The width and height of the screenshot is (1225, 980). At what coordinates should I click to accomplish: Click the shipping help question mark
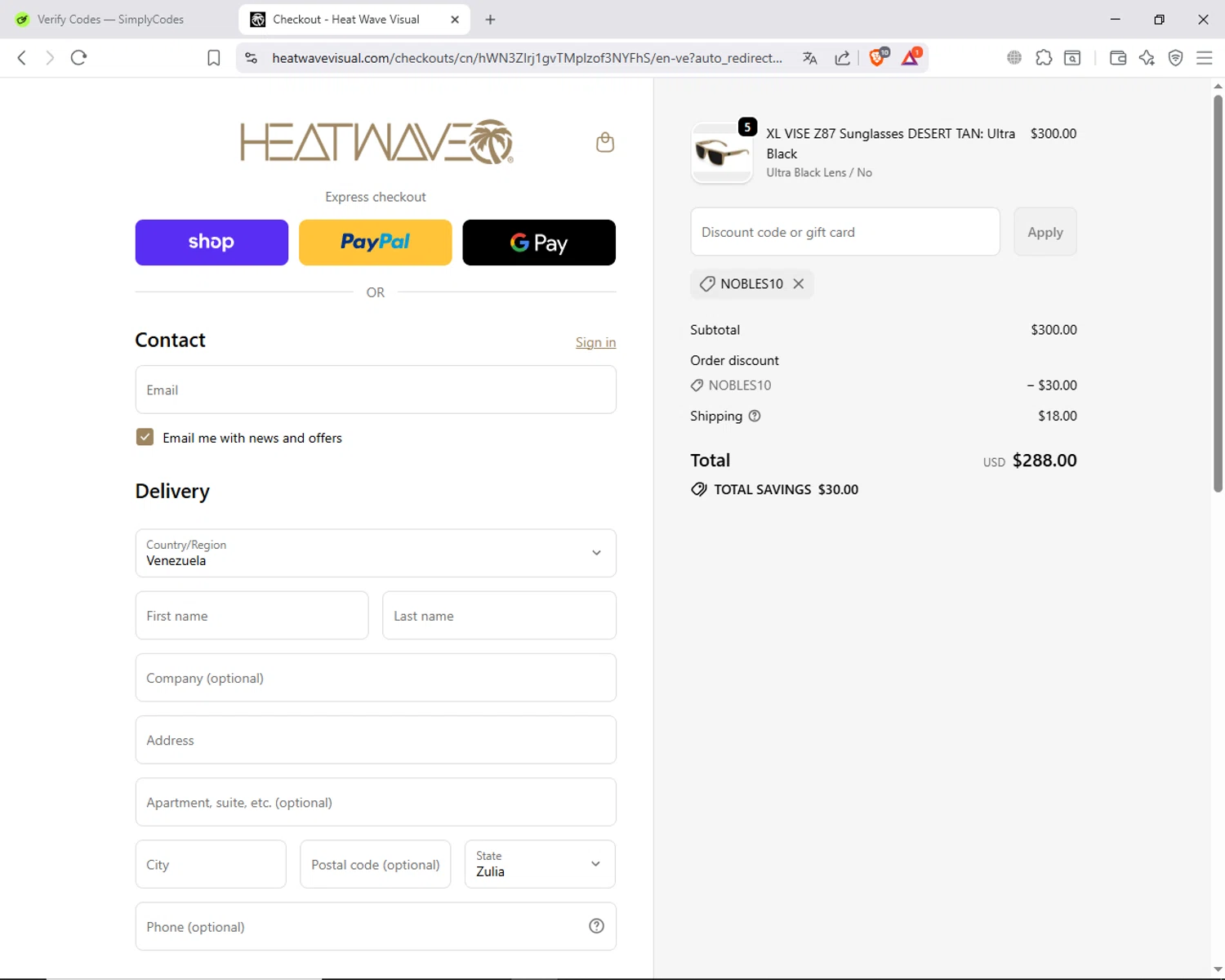[x=755, y=416]
